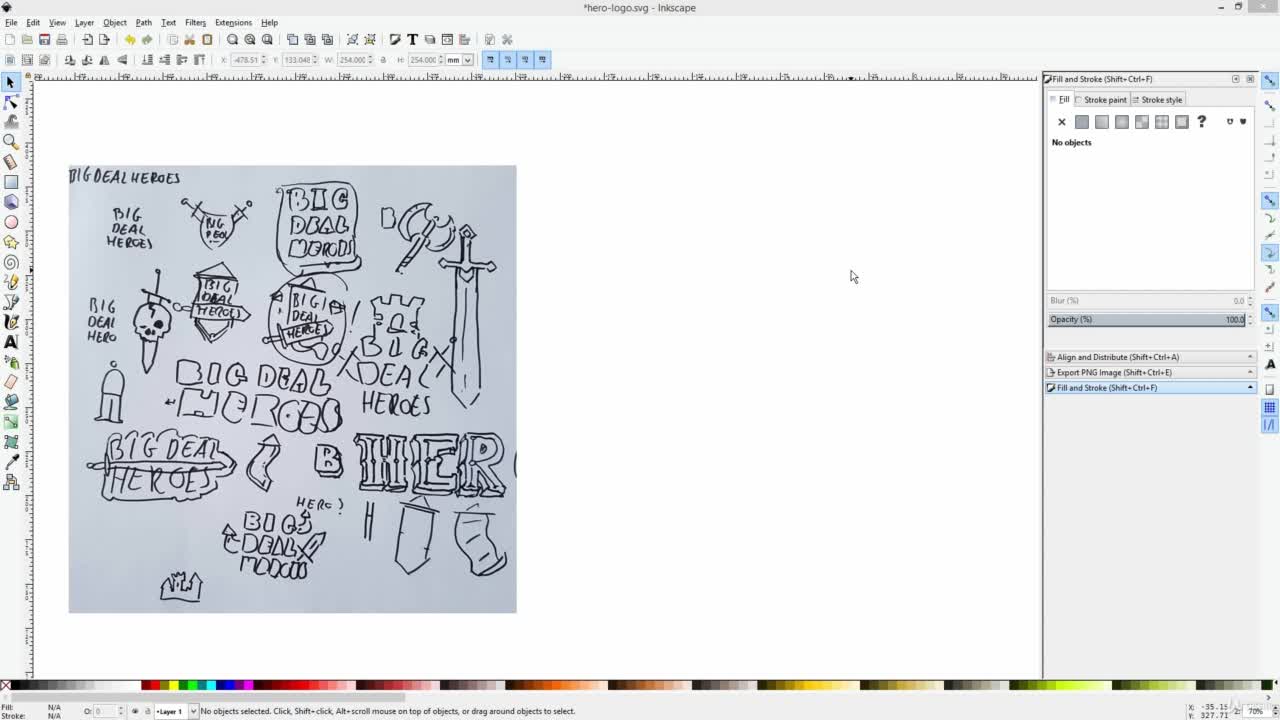Viewport: 1280px width, 720px height.
Task: Select the Rectangle tool
Action: coord(11,182)
